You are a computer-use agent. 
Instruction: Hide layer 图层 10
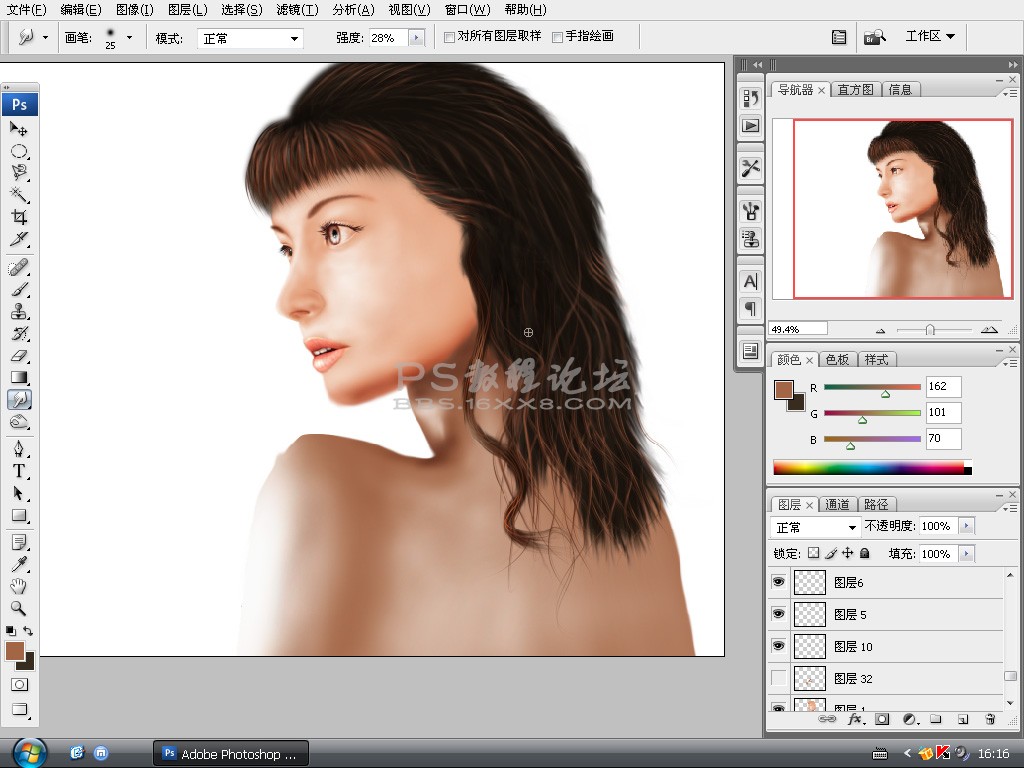click(778, 645)
